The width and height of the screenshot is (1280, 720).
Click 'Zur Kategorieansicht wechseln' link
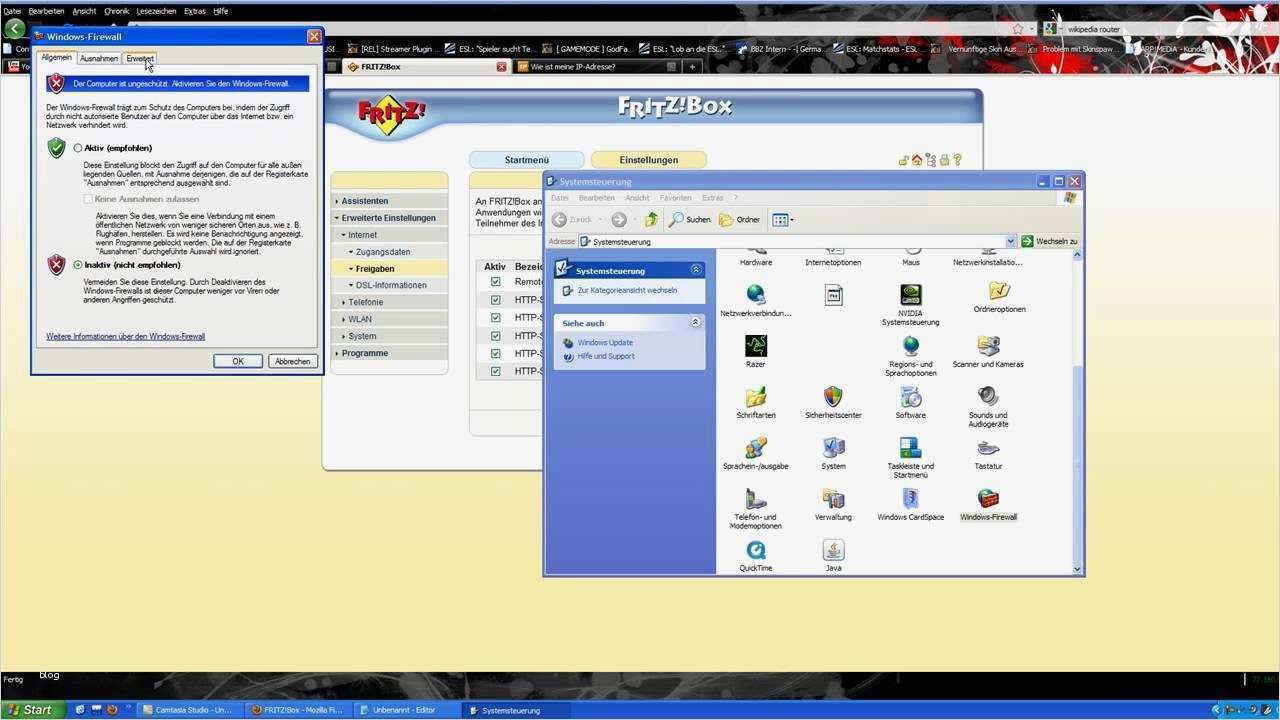tap(627, 290)
